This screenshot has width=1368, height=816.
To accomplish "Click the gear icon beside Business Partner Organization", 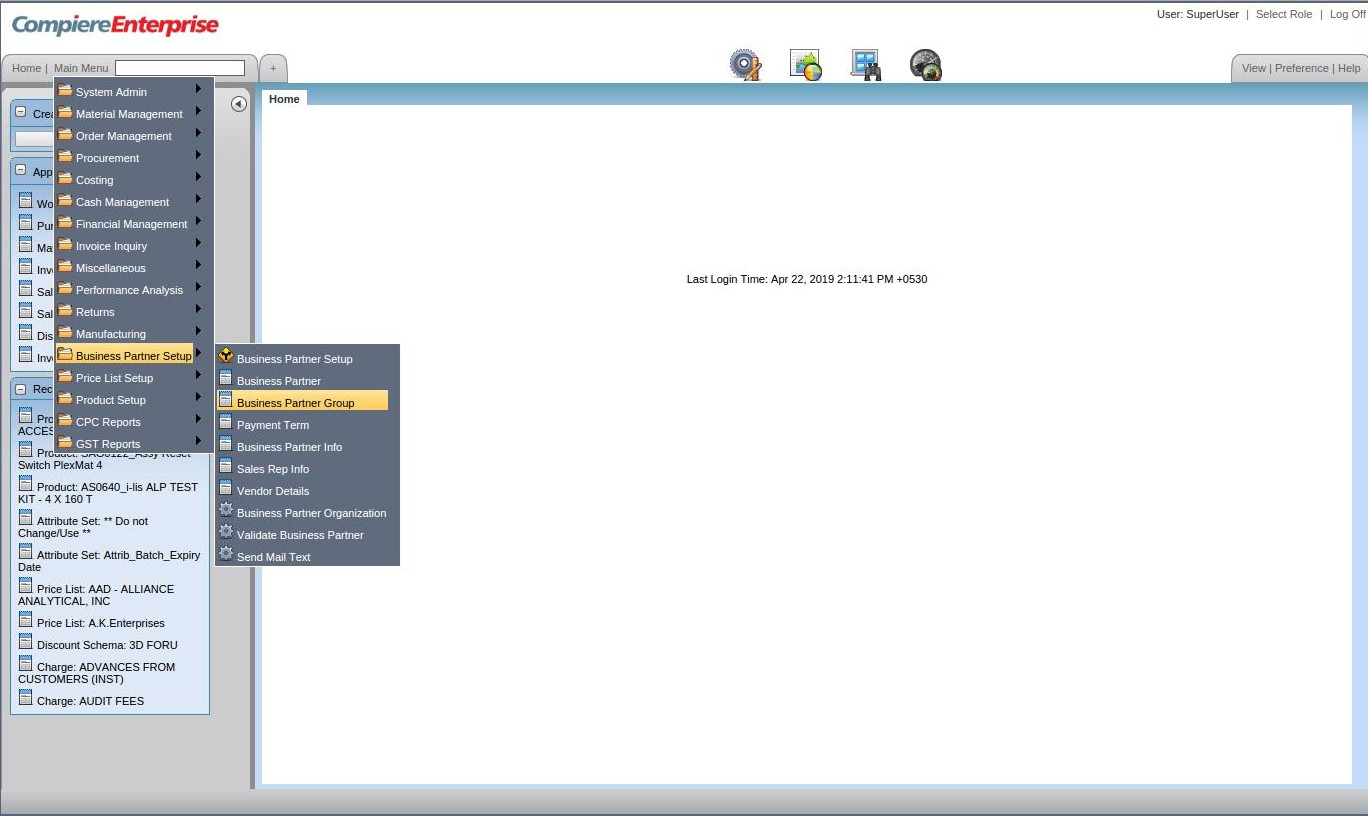I will pyautogui.click(x=226, y=510).
